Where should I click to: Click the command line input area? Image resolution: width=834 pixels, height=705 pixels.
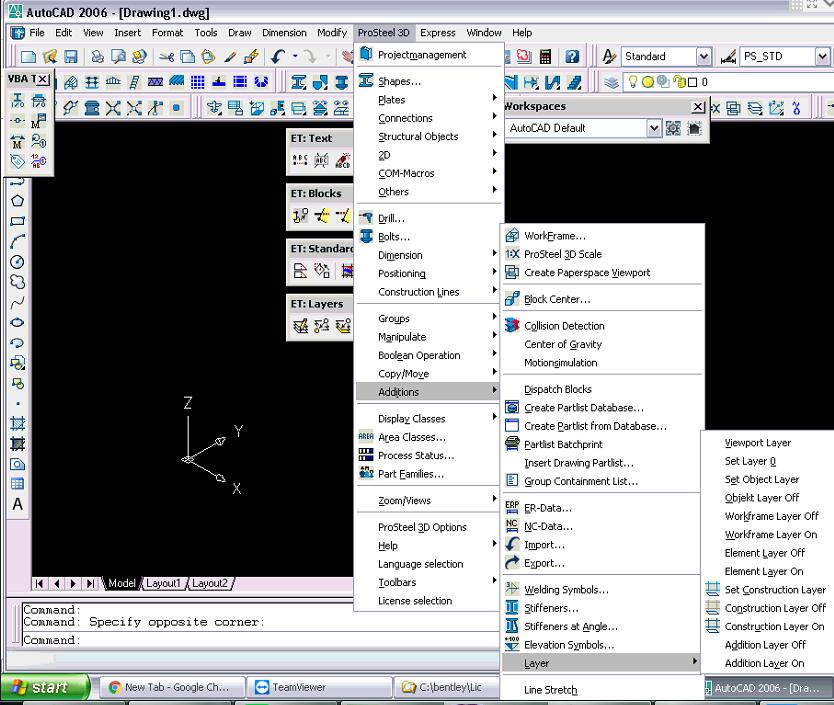pos(261,640)
